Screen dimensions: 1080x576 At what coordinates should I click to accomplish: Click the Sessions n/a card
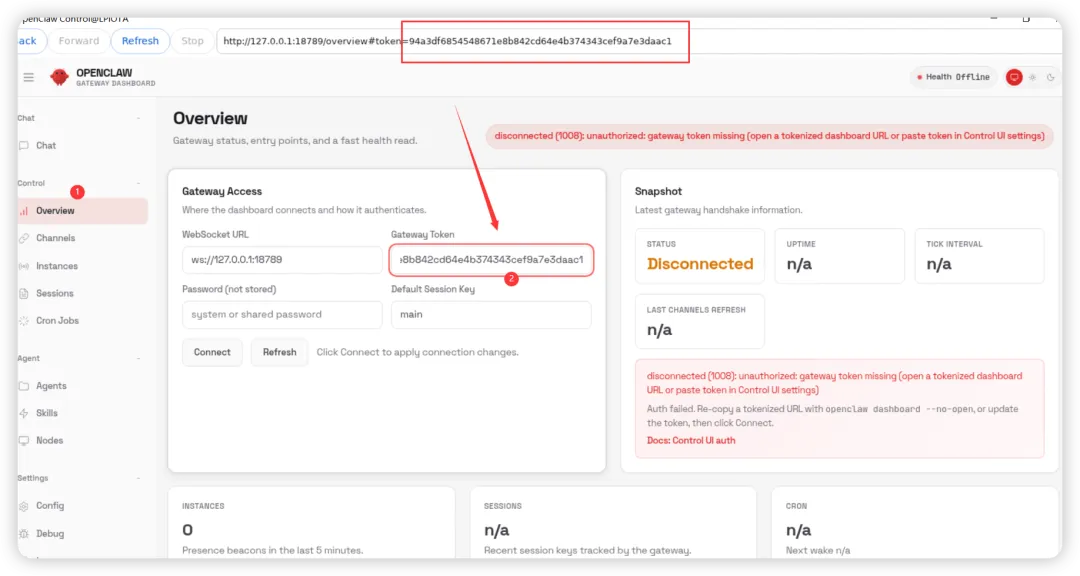tap(613, 524)
